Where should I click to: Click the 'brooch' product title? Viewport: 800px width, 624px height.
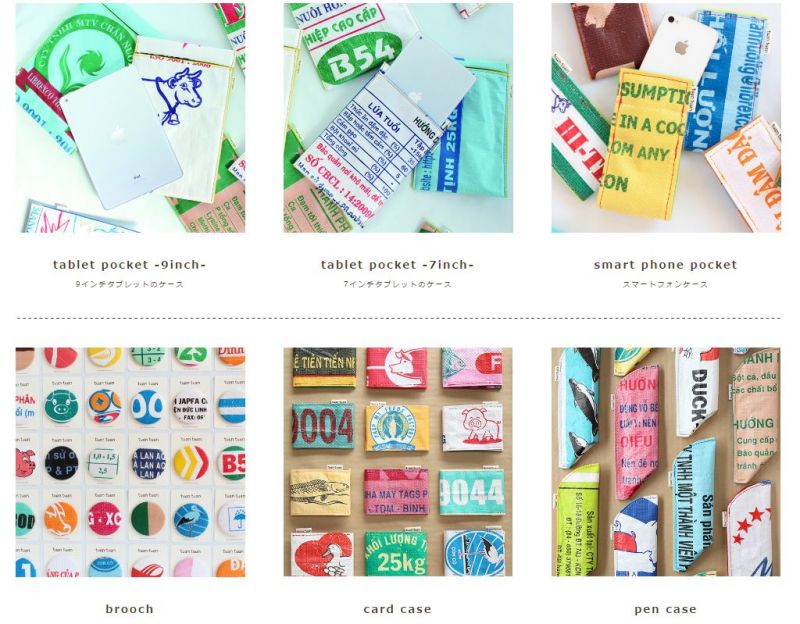(x=129, y=609)
